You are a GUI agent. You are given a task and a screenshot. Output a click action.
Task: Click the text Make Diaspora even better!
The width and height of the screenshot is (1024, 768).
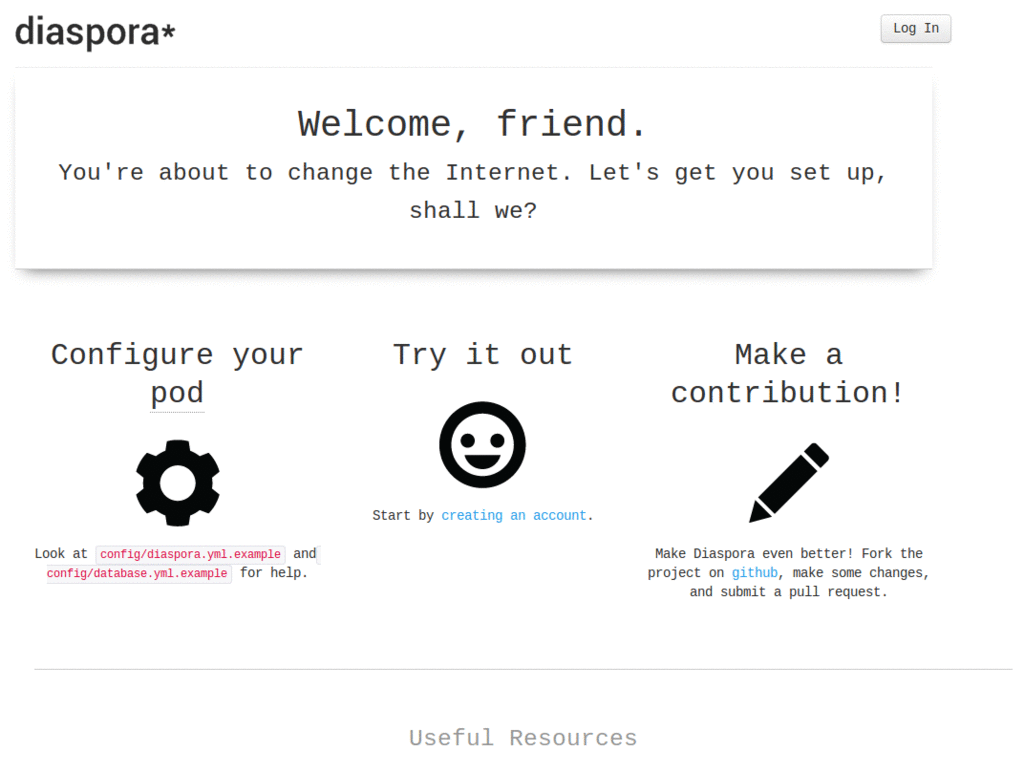pos(754,553)
